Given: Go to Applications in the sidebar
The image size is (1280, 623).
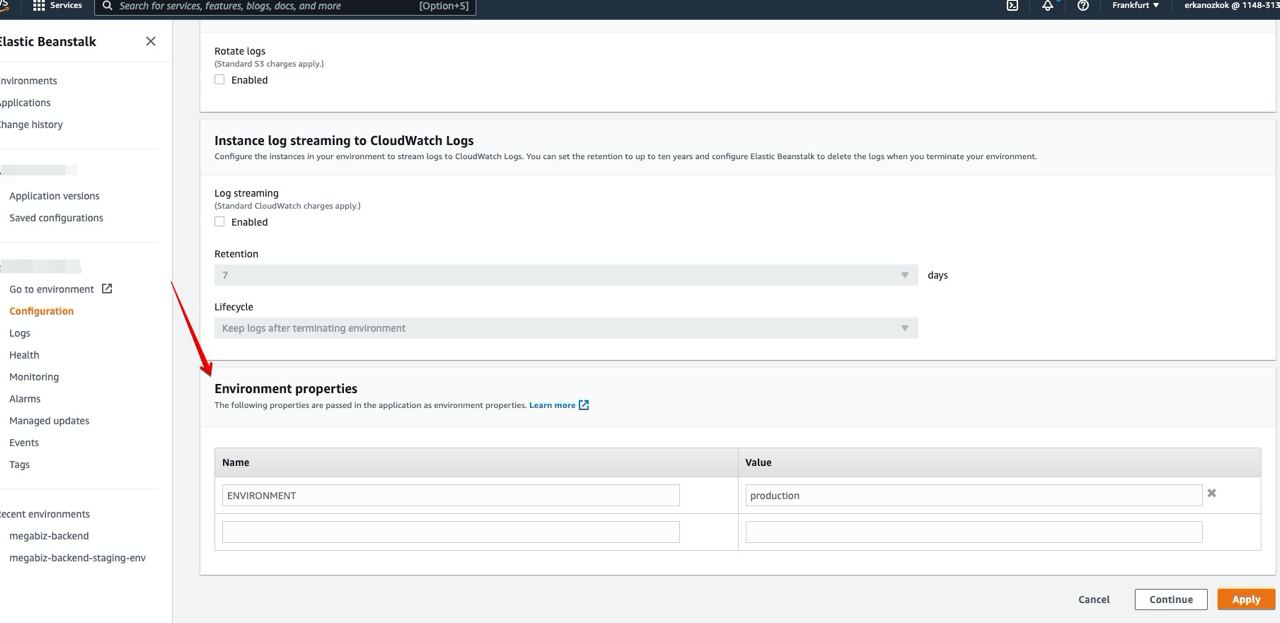Looking at the screenshot, I should tap(25, 103).
